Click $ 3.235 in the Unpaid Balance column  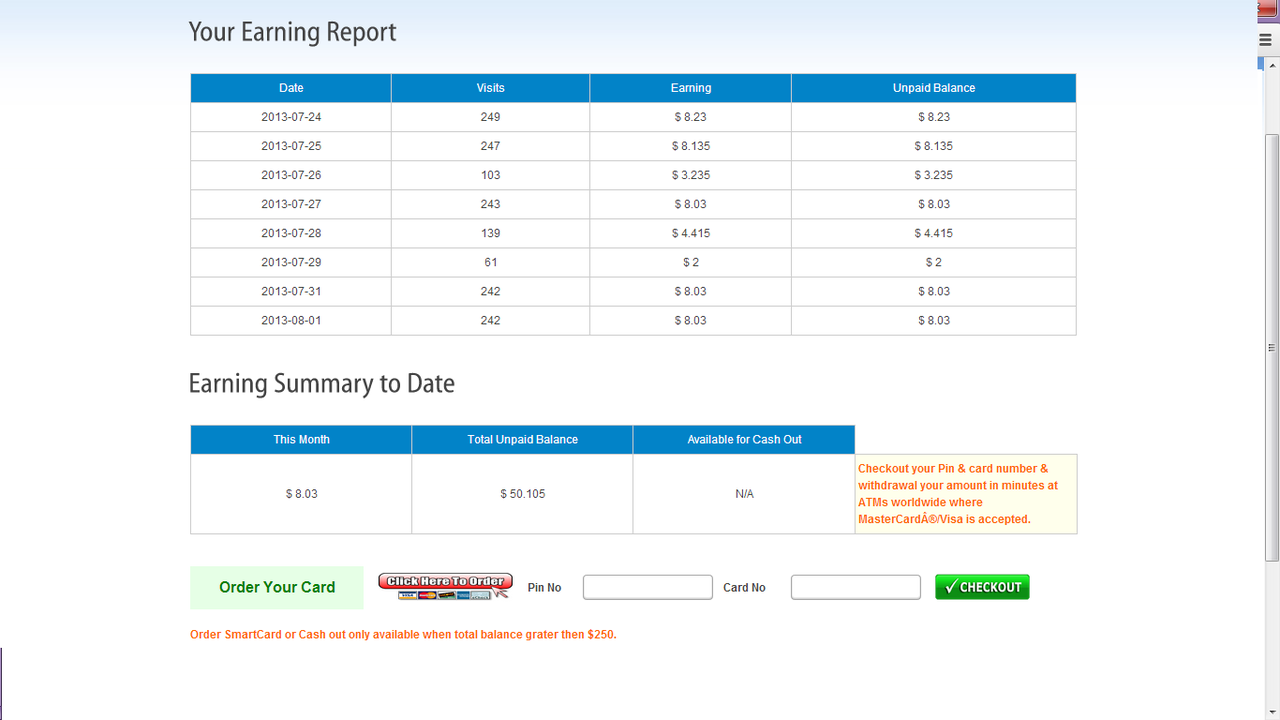934,175
